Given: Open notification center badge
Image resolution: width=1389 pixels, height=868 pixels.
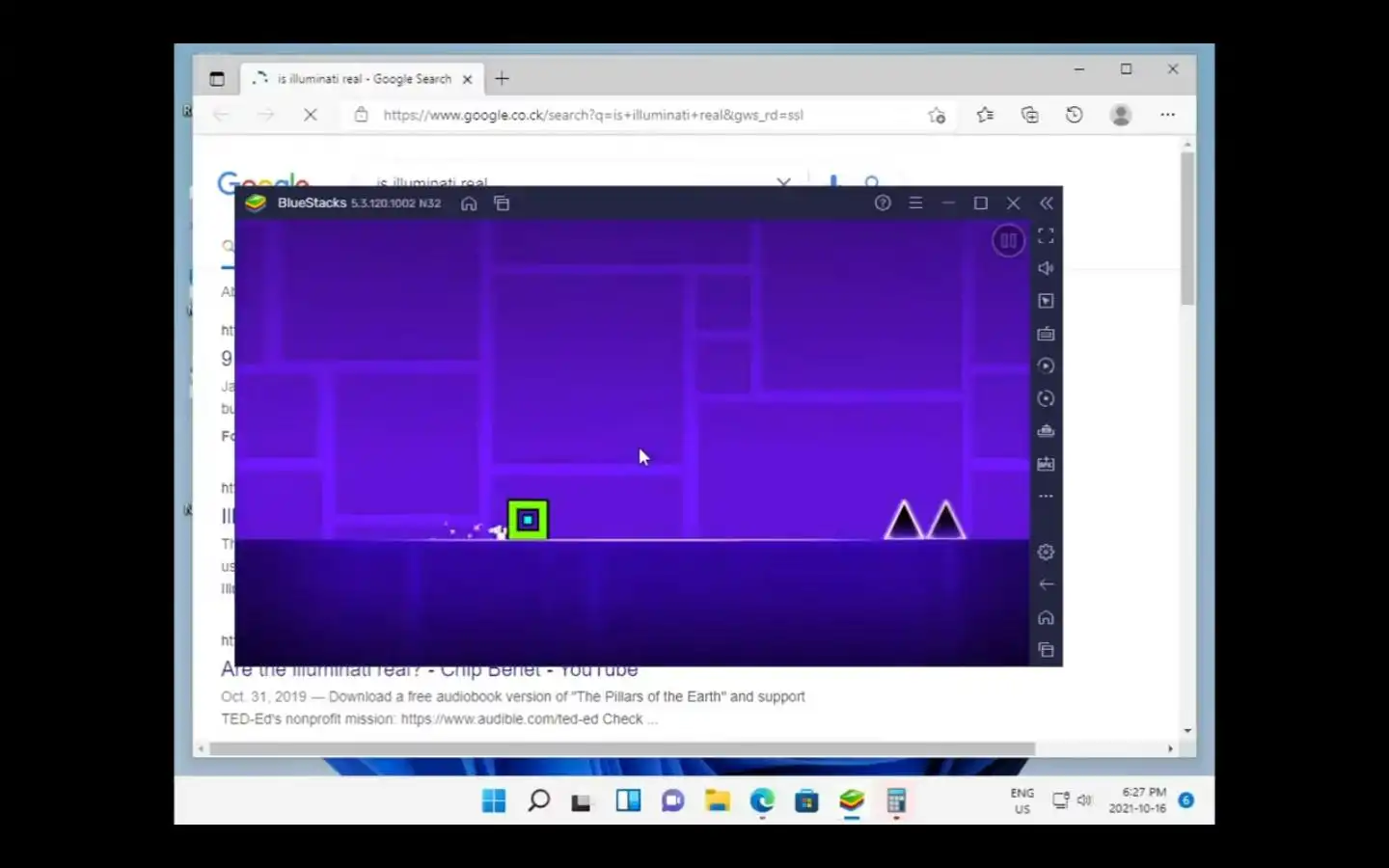Looking at the screenshot, I should pos(1186,800).
